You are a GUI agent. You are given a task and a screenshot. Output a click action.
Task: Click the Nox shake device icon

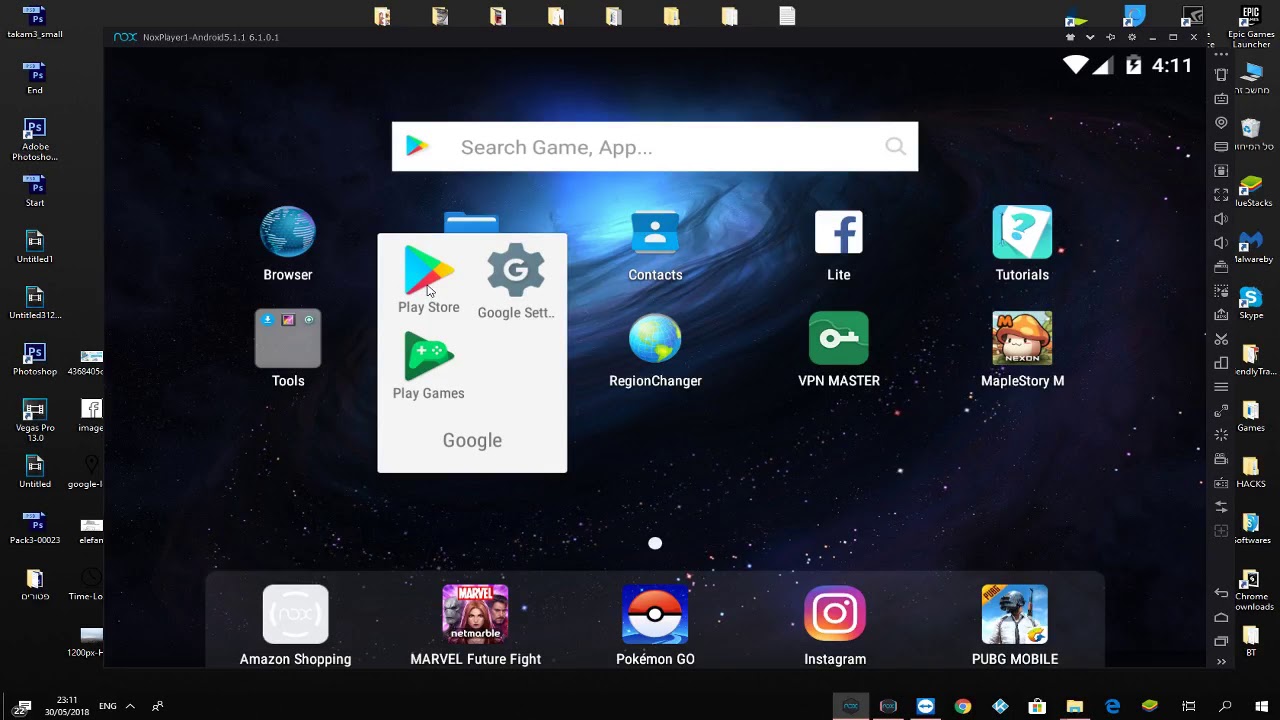[1221, 74]
